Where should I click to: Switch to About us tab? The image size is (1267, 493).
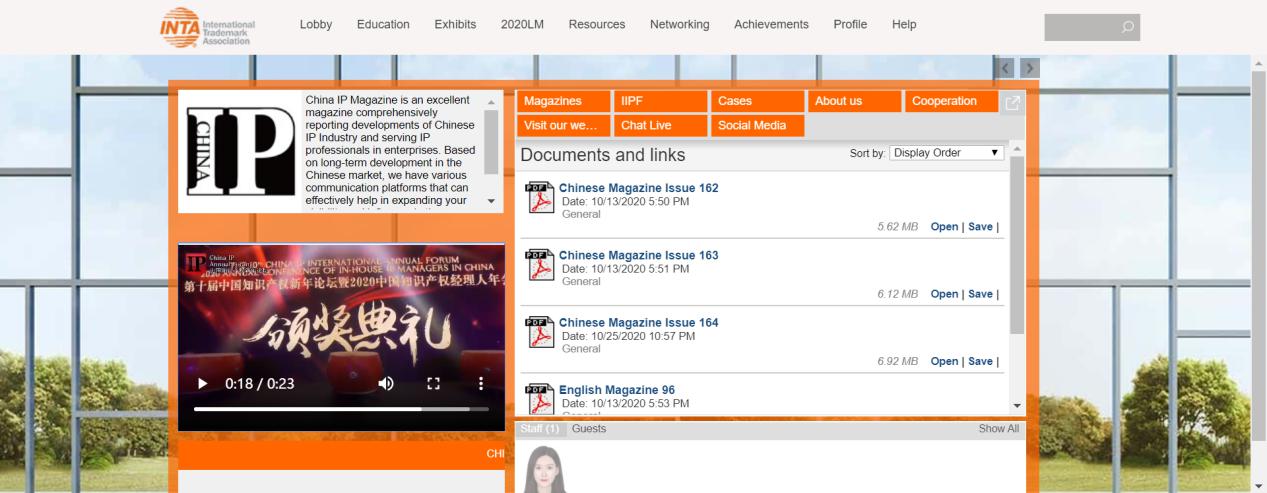pos(854,101)
